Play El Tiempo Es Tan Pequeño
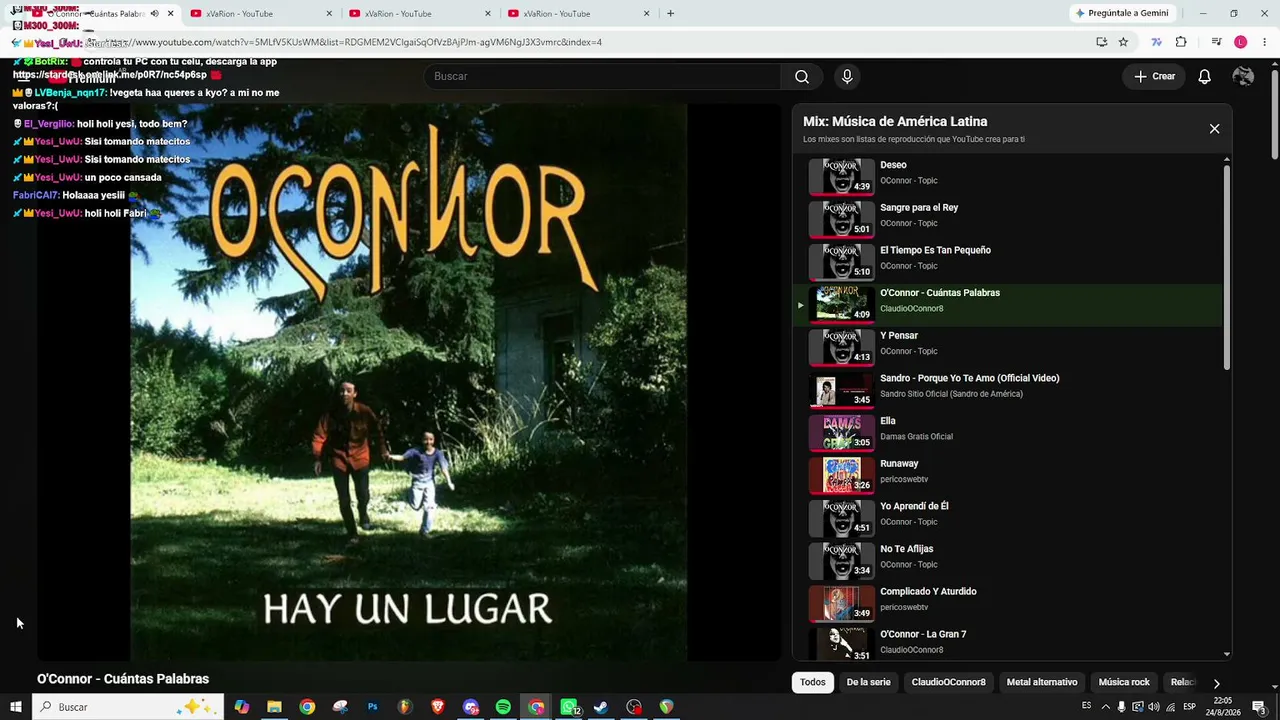 tap(1008, 262)
